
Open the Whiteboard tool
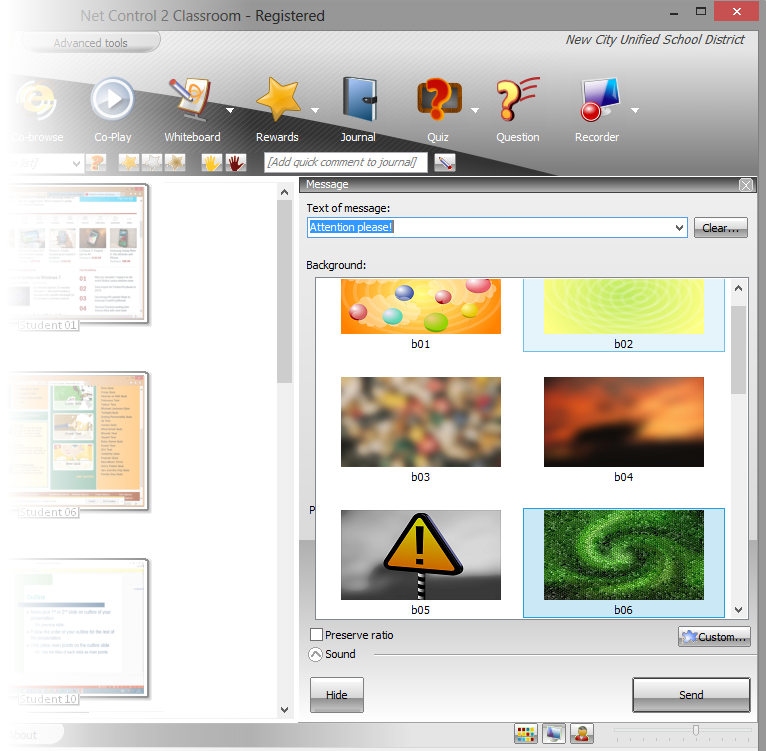192,110
